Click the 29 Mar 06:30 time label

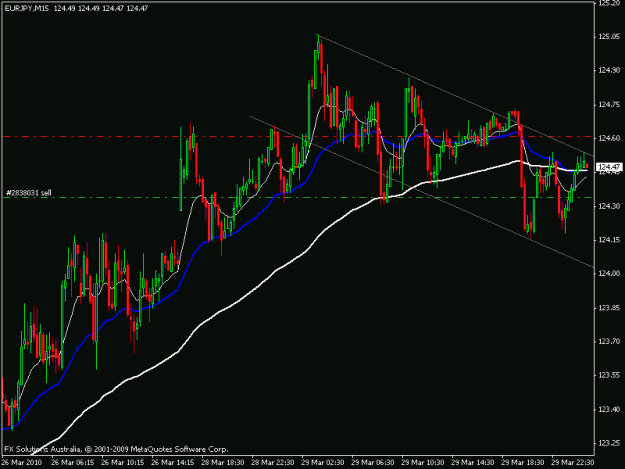[373, 463]
